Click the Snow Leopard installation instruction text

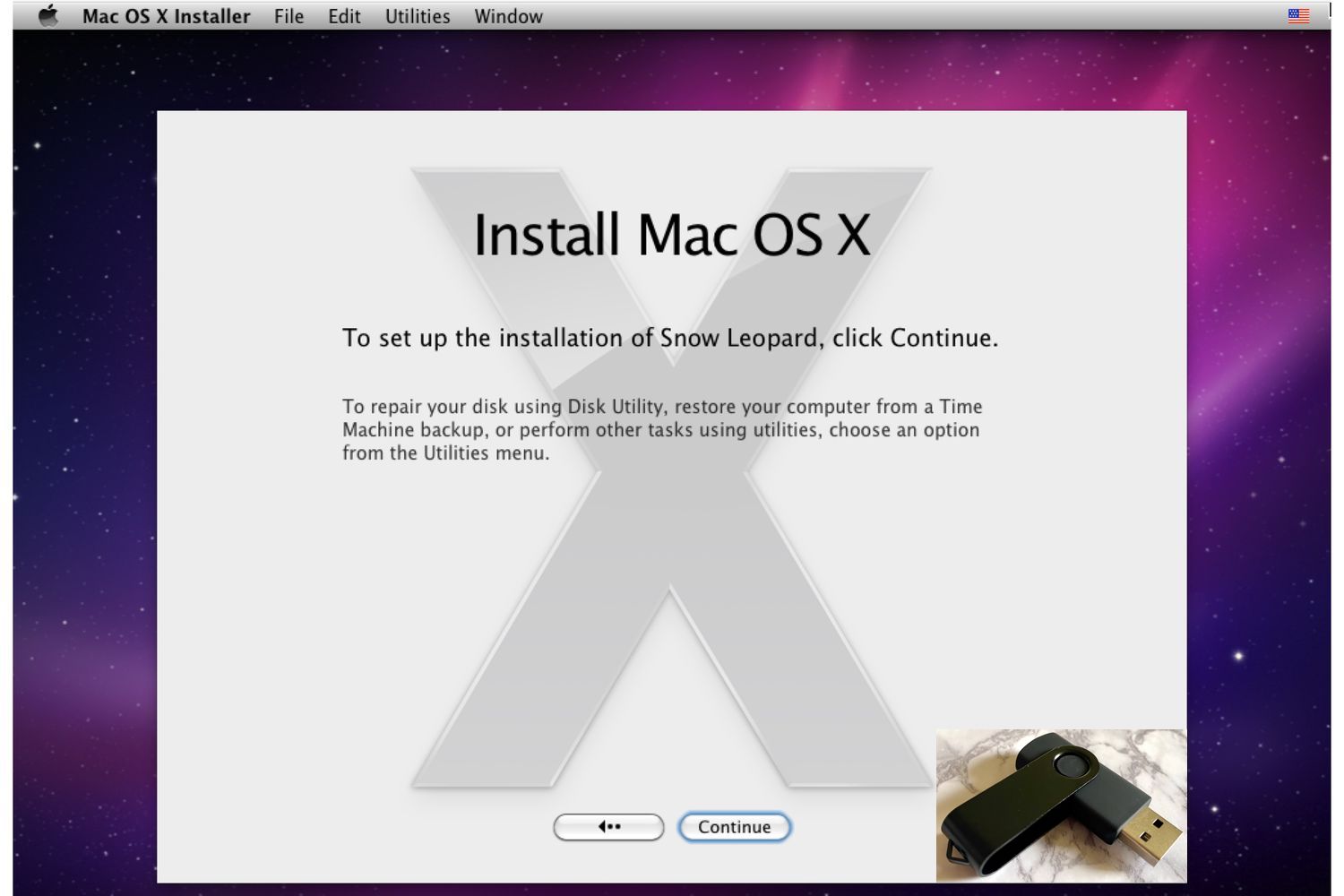pos(670,338)
